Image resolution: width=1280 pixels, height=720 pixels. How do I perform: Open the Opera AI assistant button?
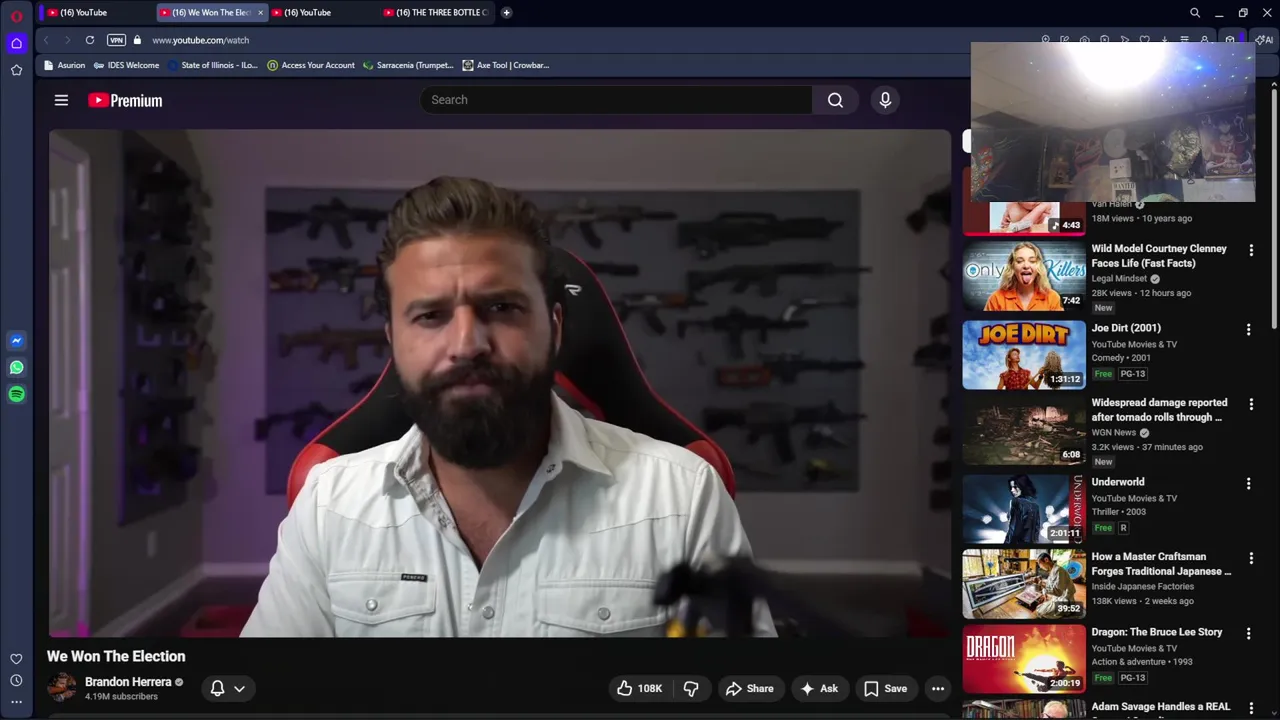(x=1264, y=40)
